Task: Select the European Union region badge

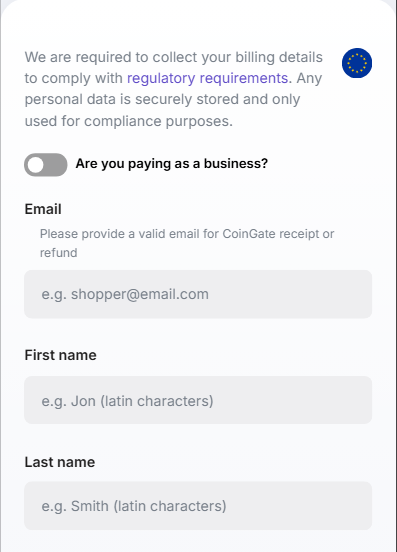Action: pyautogui.click(x=357, y=63)
